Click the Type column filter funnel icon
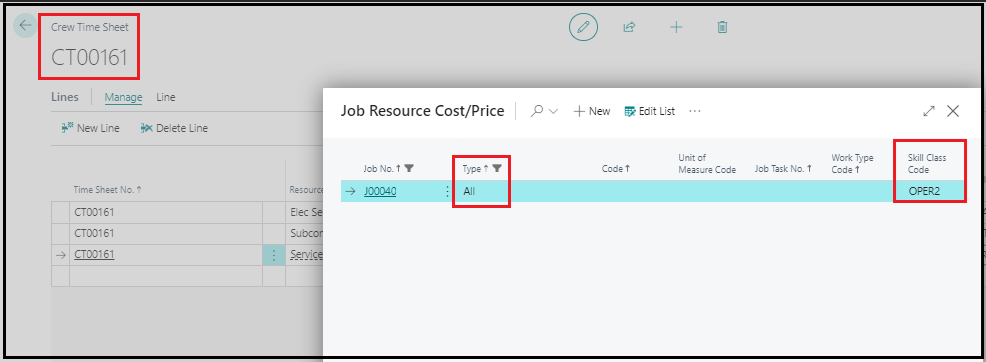Viewport: 986px width, 362px height. click(x=497, y=168)
